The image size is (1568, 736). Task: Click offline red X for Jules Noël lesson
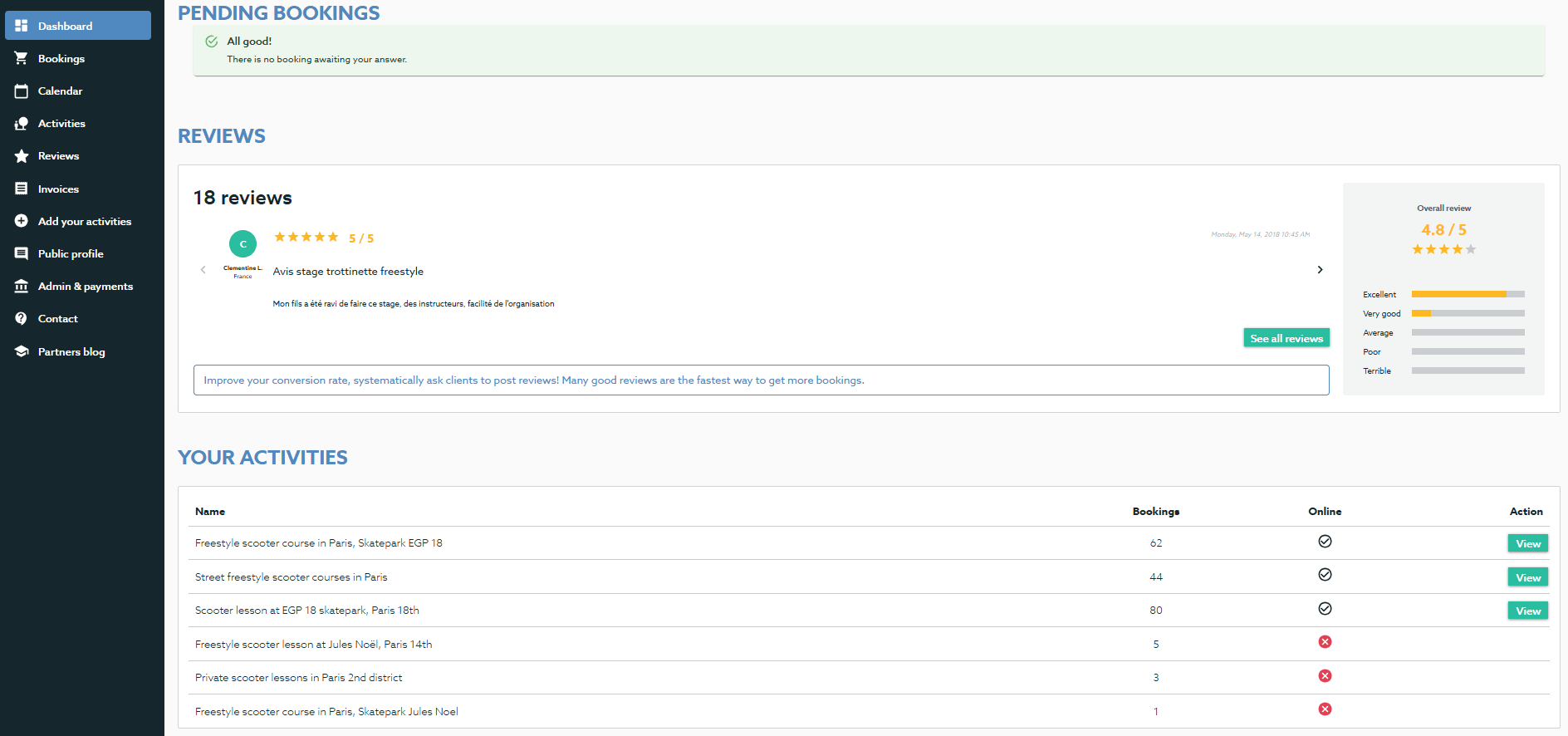[x=1325, y=642]
